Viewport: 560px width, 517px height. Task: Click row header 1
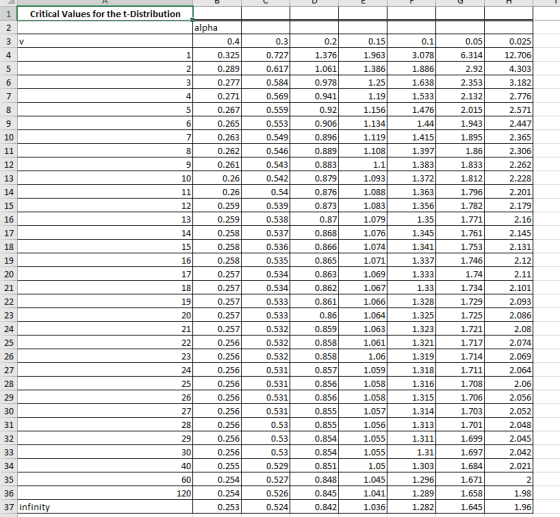8,14
